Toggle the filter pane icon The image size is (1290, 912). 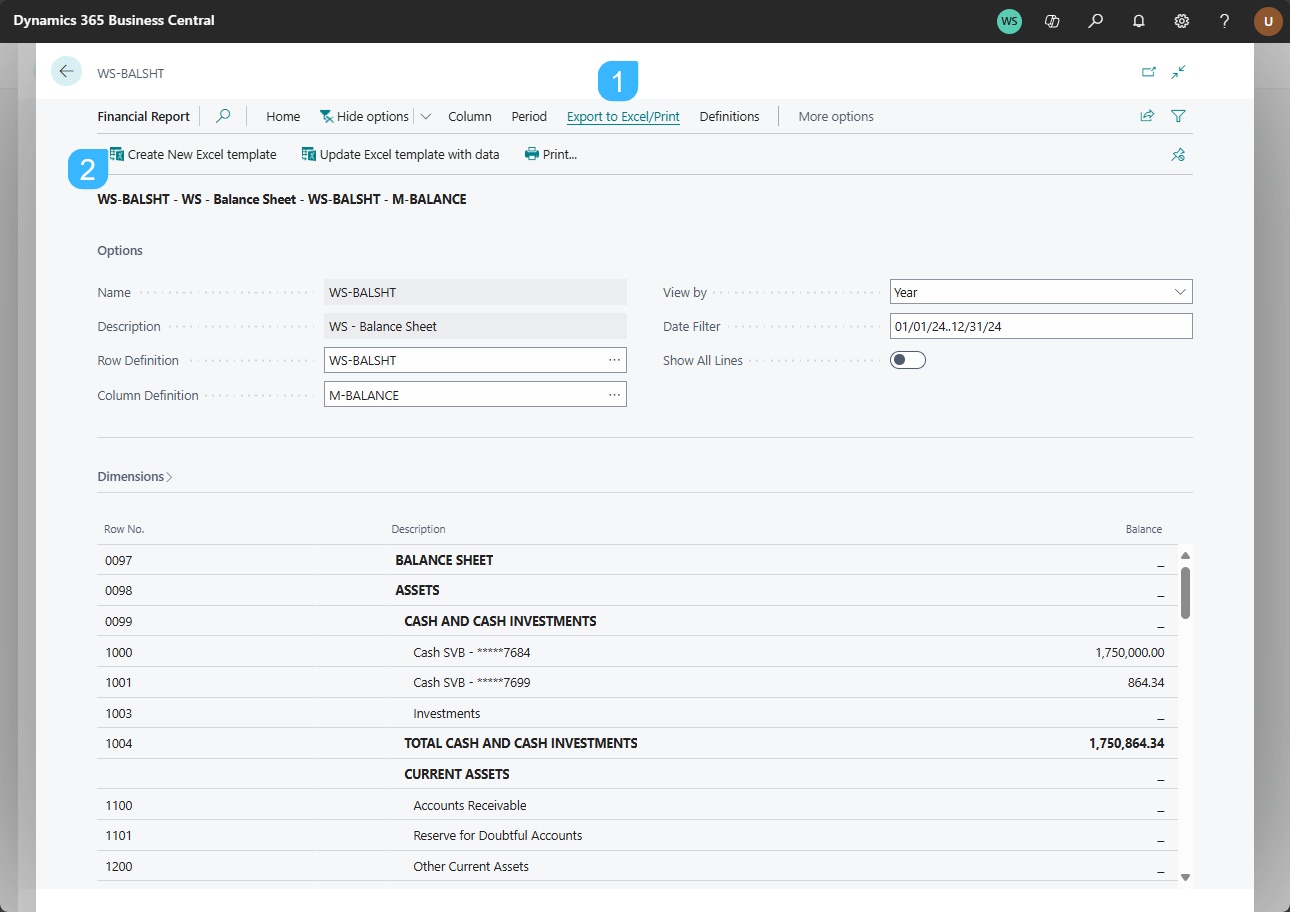pyautogui.click(x=1178, y=116)
